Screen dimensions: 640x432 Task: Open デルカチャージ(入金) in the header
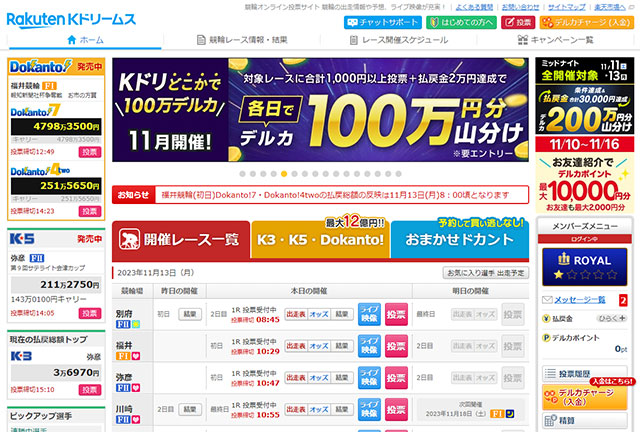(x=586, y=22)
